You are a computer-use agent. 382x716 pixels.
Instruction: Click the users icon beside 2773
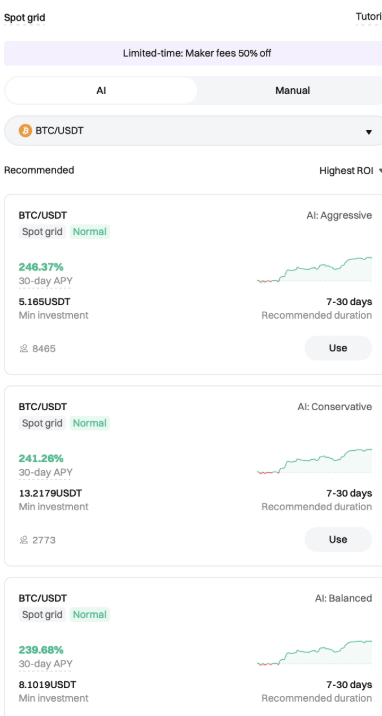click(24, 540)
